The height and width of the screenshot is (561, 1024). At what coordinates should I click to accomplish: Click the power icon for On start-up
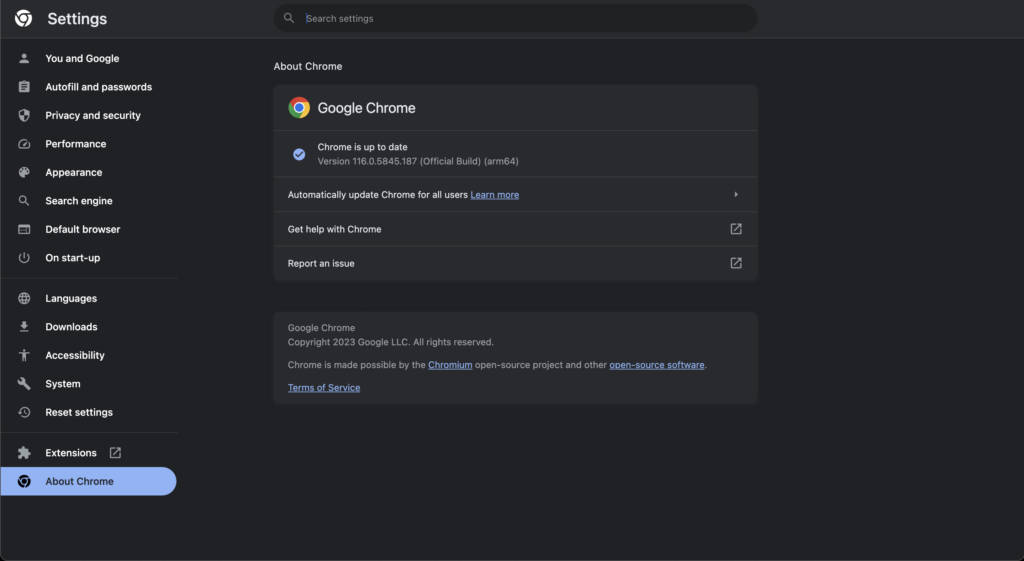(x=24, y=257)
